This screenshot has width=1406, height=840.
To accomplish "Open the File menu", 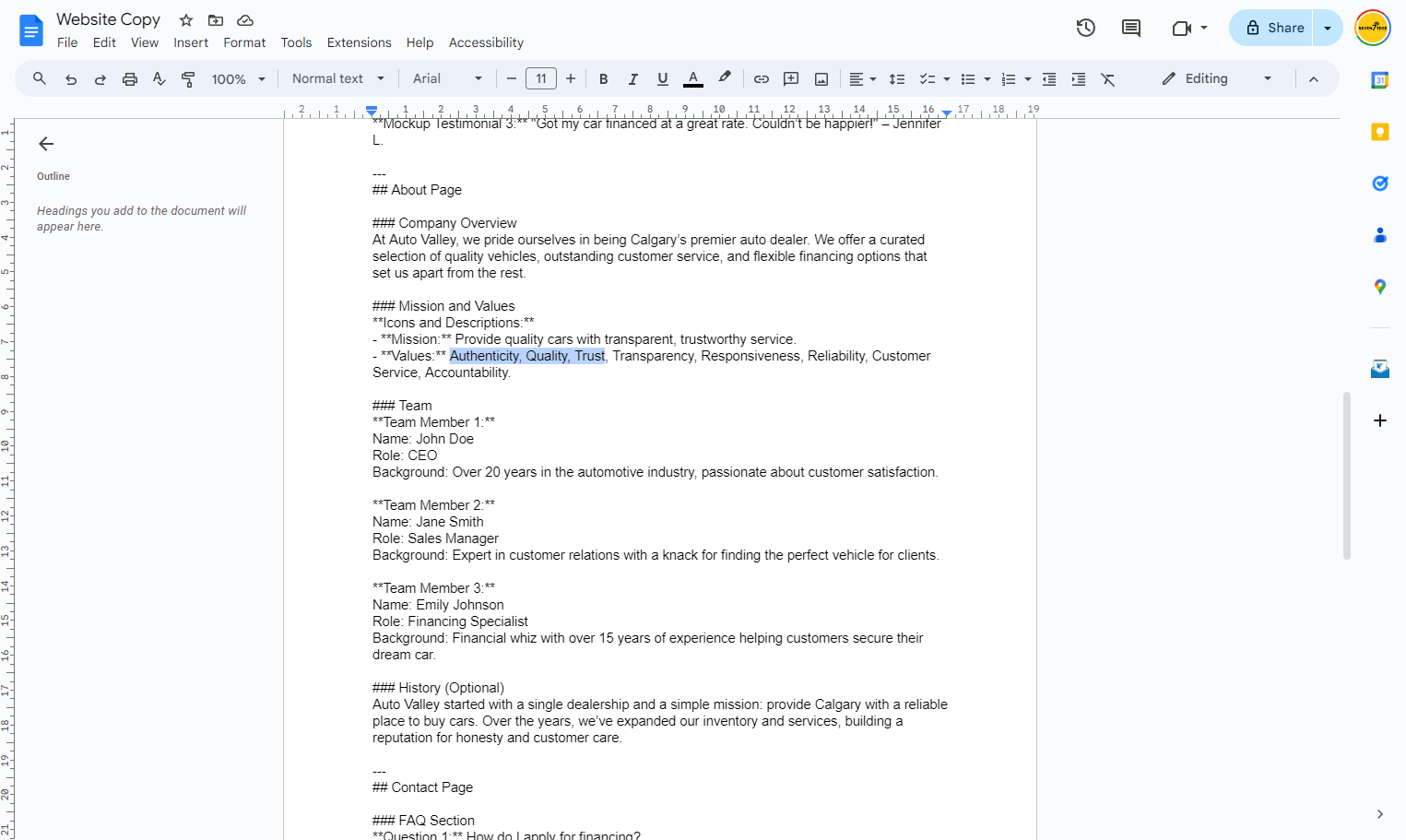I will click(x=67, y=42).
